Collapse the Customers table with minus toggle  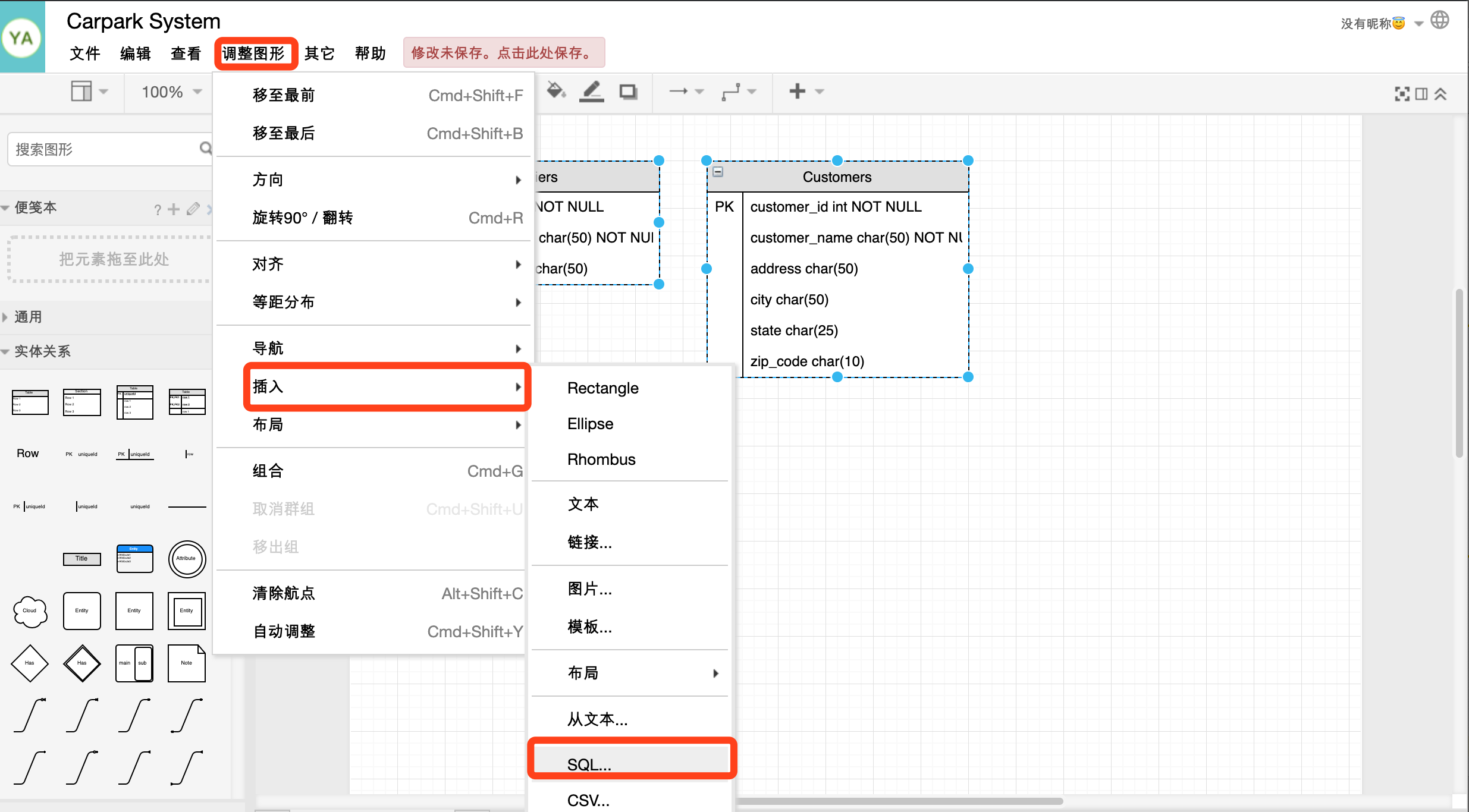[718, 172]
